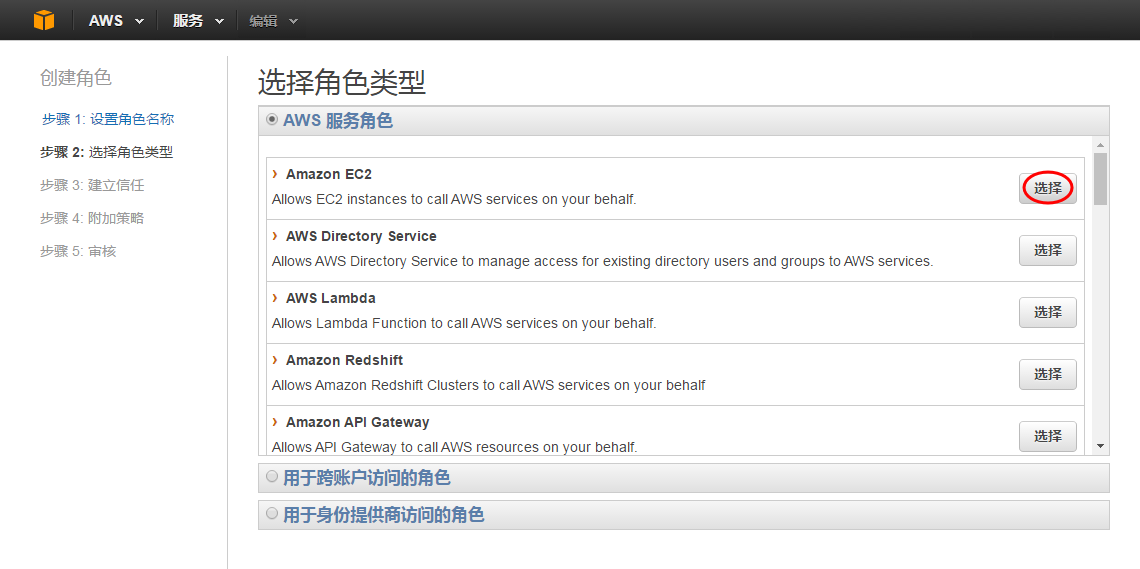Select 用于身份提供商访问的角色 radio option
This screenshot has height=569, width=1140.
point(272,514)
